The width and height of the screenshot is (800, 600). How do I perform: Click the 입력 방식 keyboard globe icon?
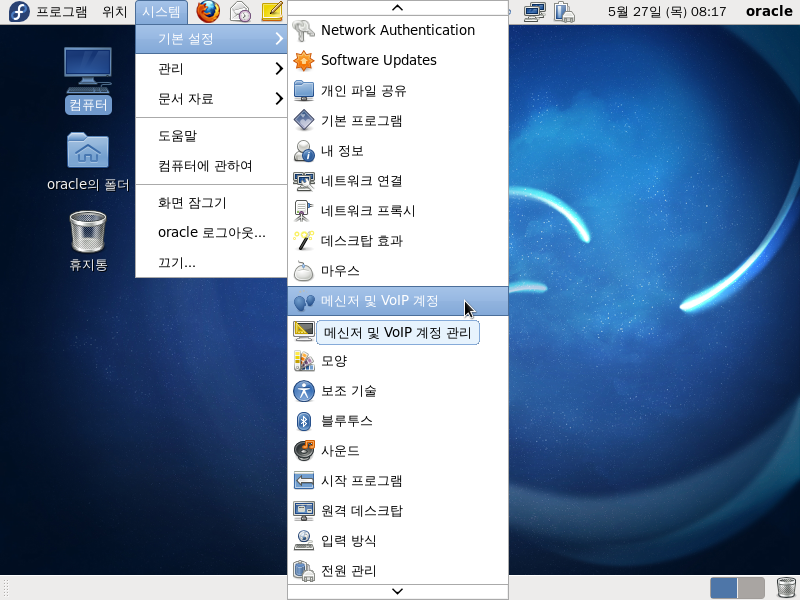pyautogui.click(x=304, y=541)
